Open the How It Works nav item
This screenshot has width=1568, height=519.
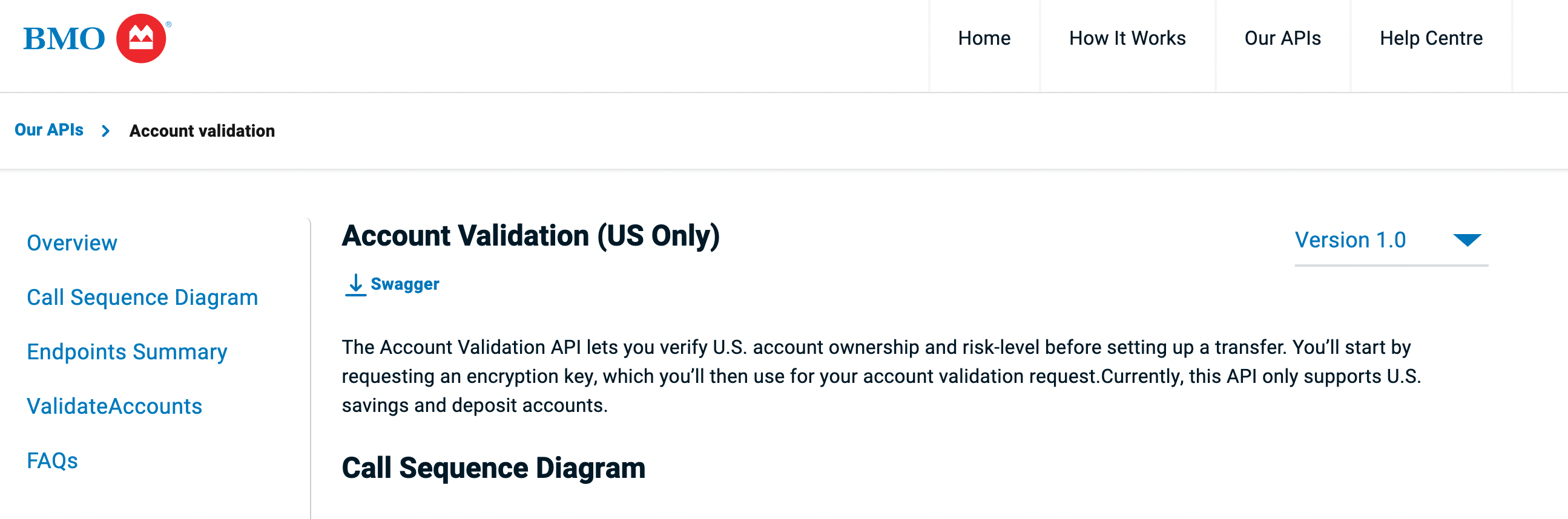[x=1127, y=38]
